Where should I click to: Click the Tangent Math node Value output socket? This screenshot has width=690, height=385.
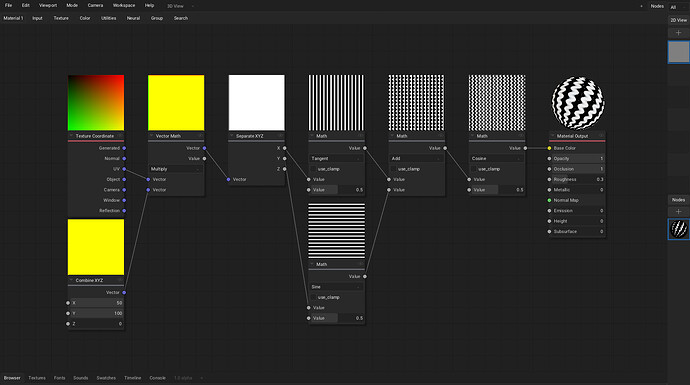365,148
